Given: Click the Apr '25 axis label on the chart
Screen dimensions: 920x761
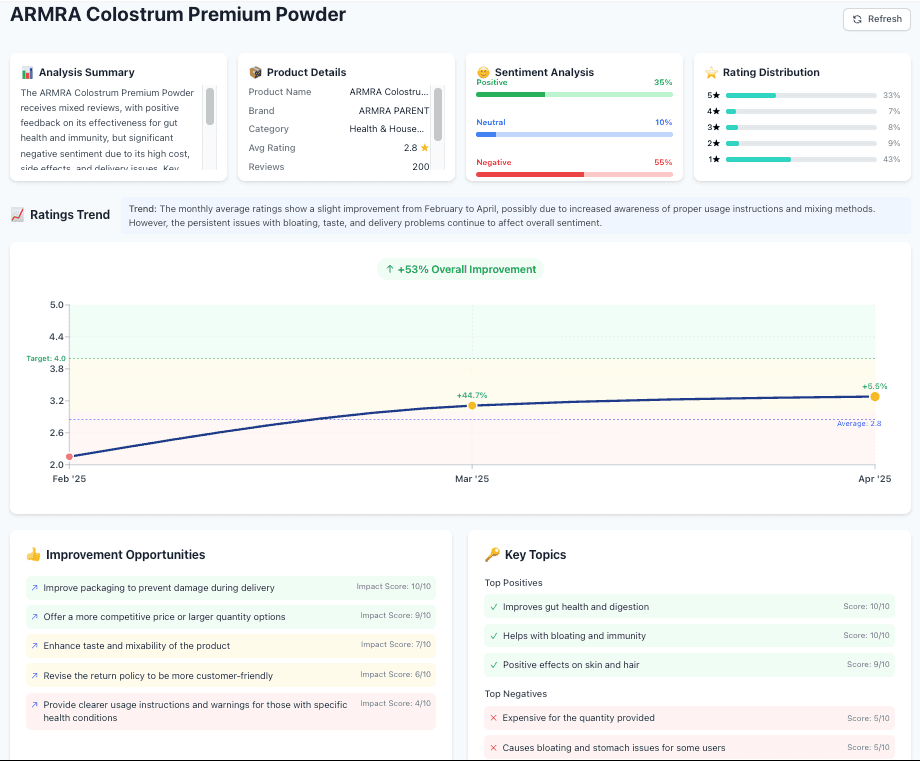Looking at the screenshot, I should [x=874, y=478].
